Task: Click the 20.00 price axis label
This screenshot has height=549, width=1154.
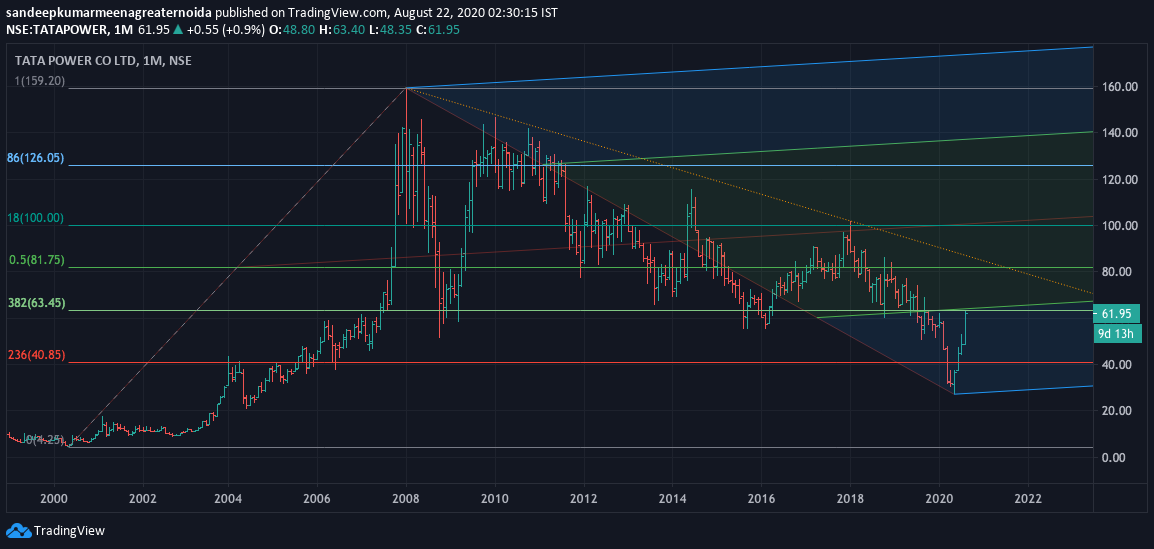Action: click(1119, 411)
